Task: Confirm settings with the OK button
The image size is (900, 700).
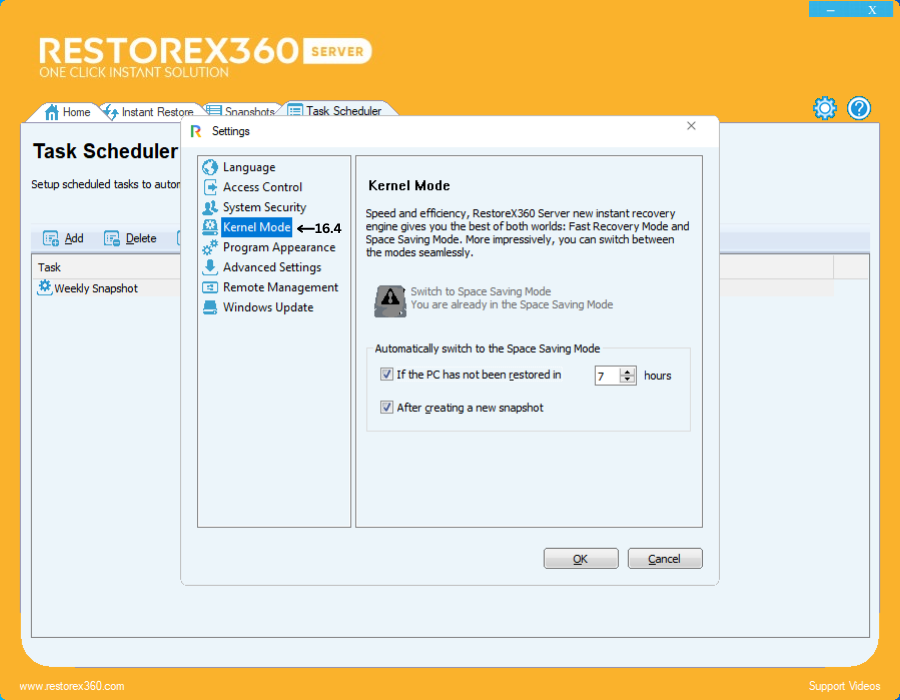Action: [581, 559]
